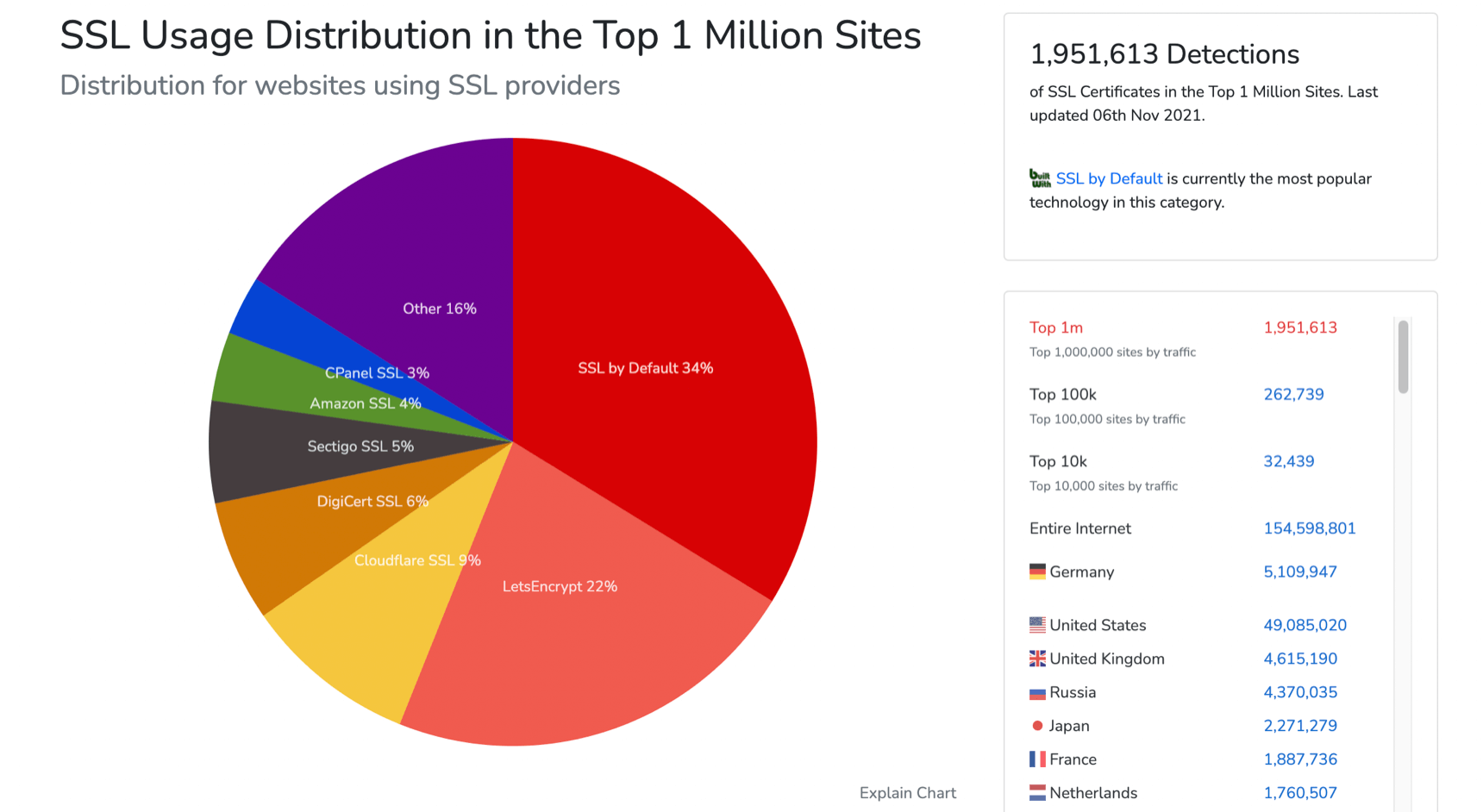Open Germany's 5,109,947 count
Image resolution: width=1483 pixels, height=812 pixels.
coord(1300,572)
